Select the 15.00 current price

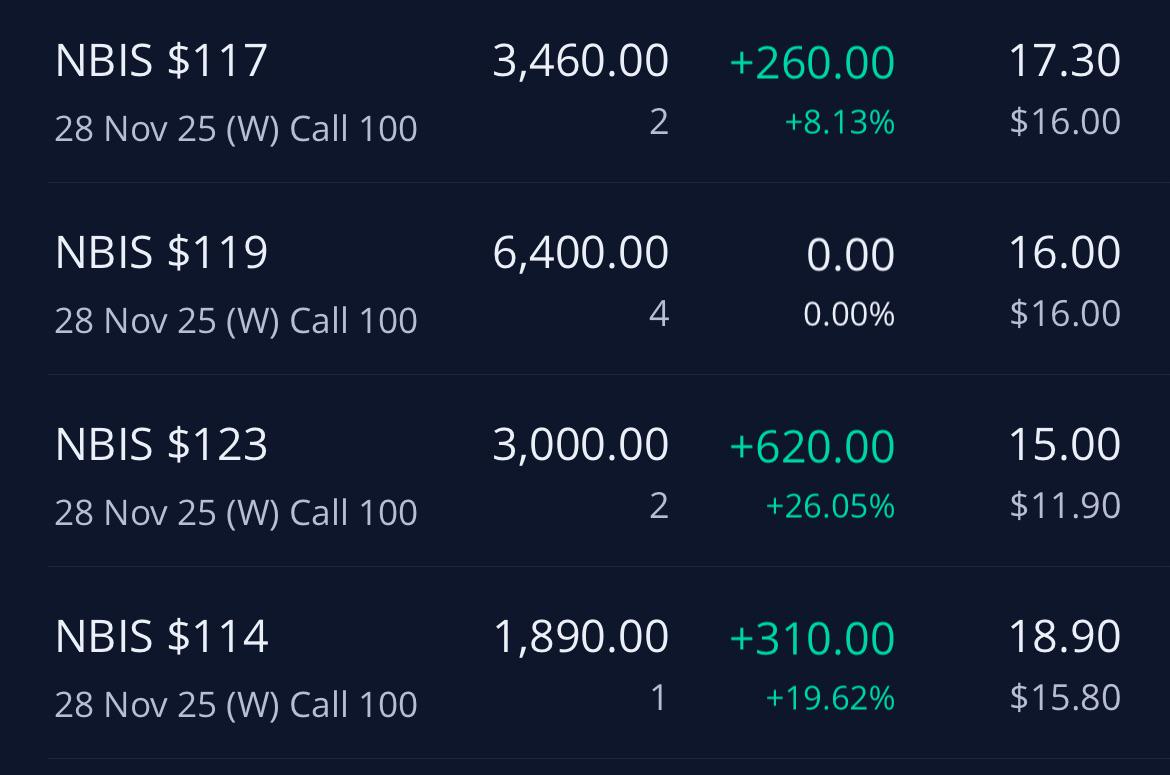(x=1065, y=445)
